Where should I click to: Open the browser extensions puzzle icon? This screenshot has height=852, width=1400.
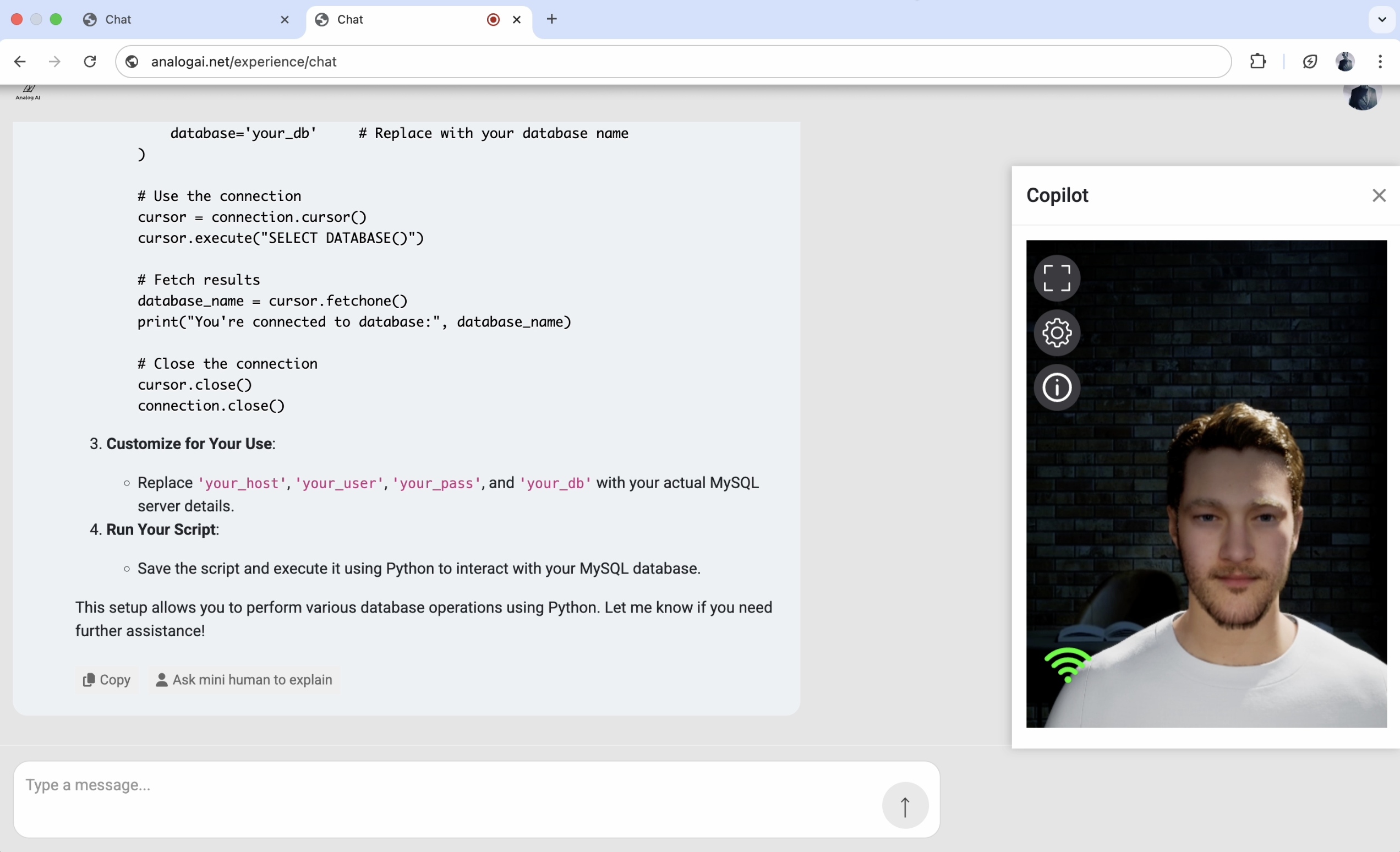(x=1258, y=62)
